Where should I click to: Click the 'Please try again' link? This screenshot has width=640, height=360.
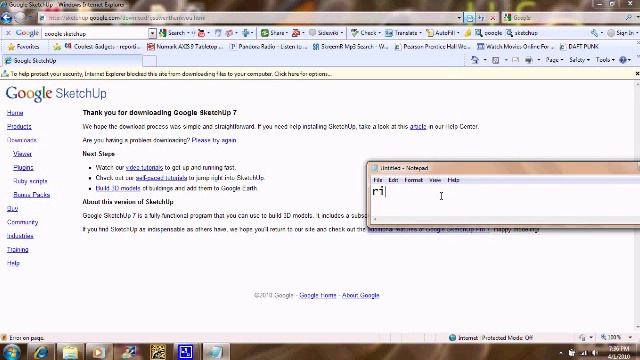214,140
